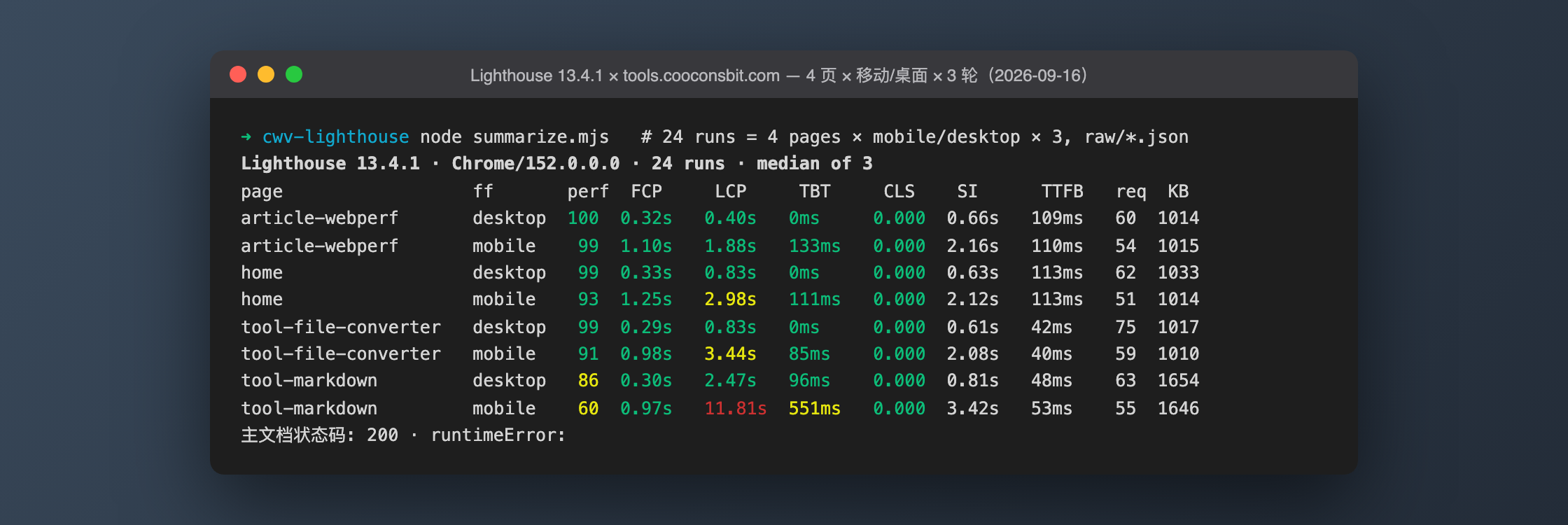
Task: Click the 'req' column header
Action: [1130, 191]
